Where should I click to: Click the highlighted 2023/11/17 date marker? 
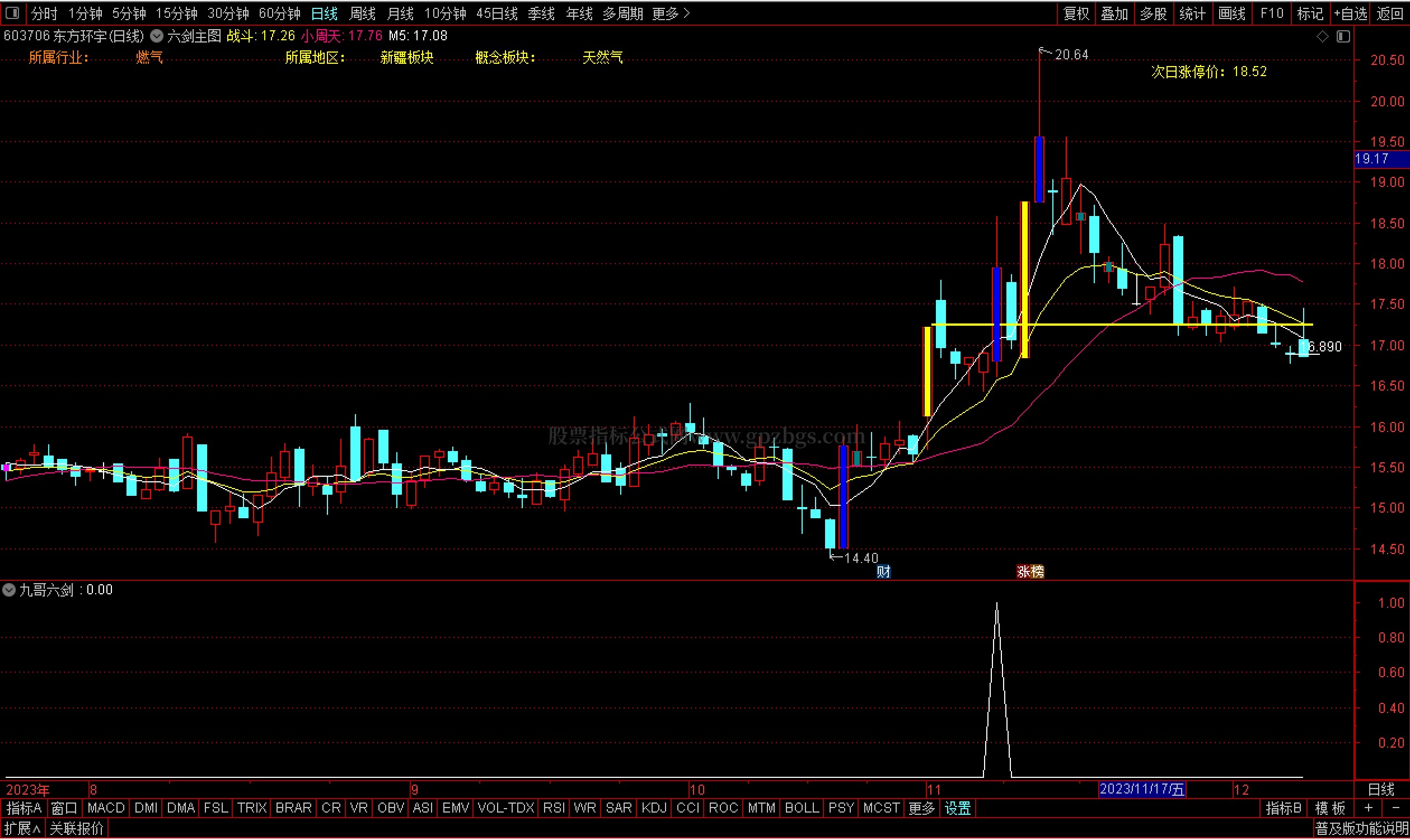point(1142,790)
